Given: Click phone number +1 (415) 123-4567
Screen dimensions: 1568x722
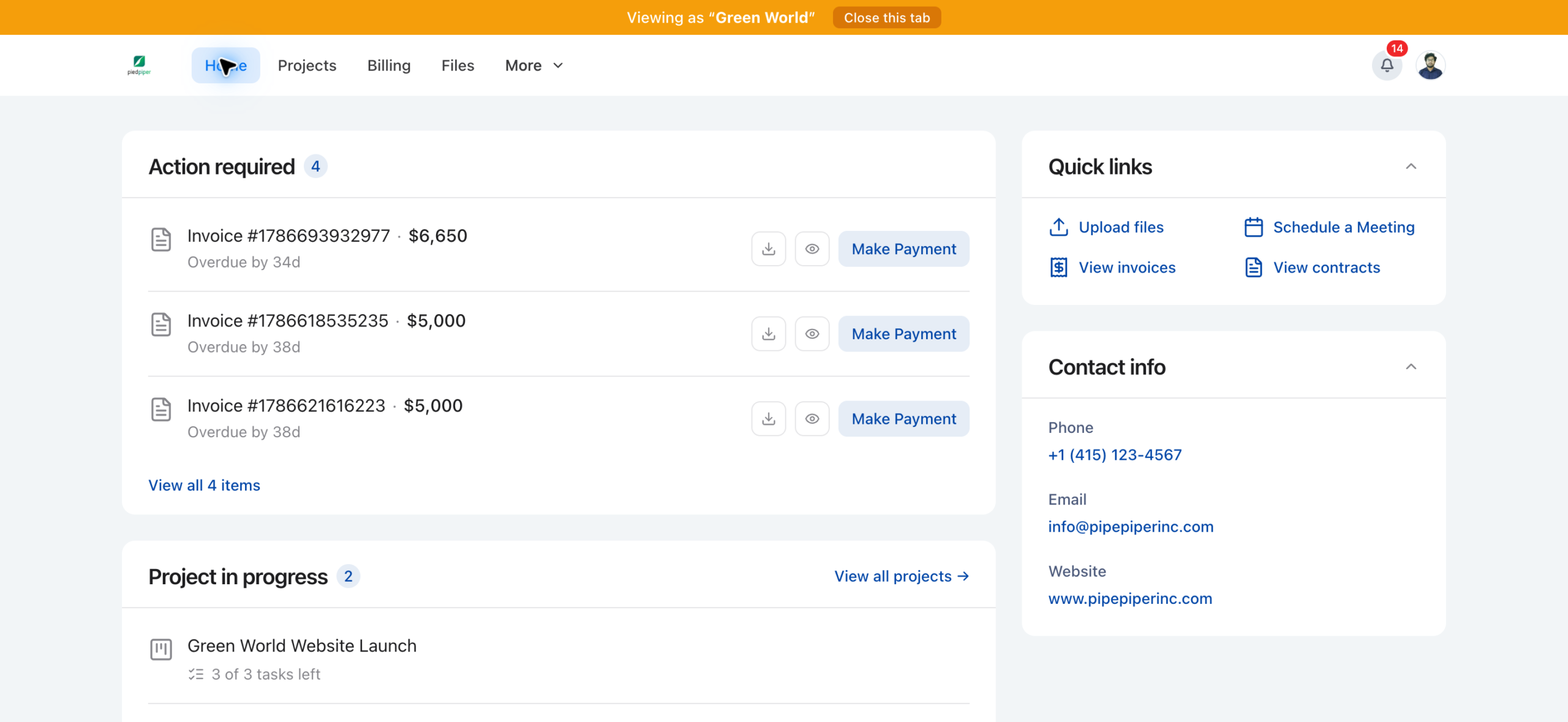Looking at the screenshot, I should point(1115,455).
